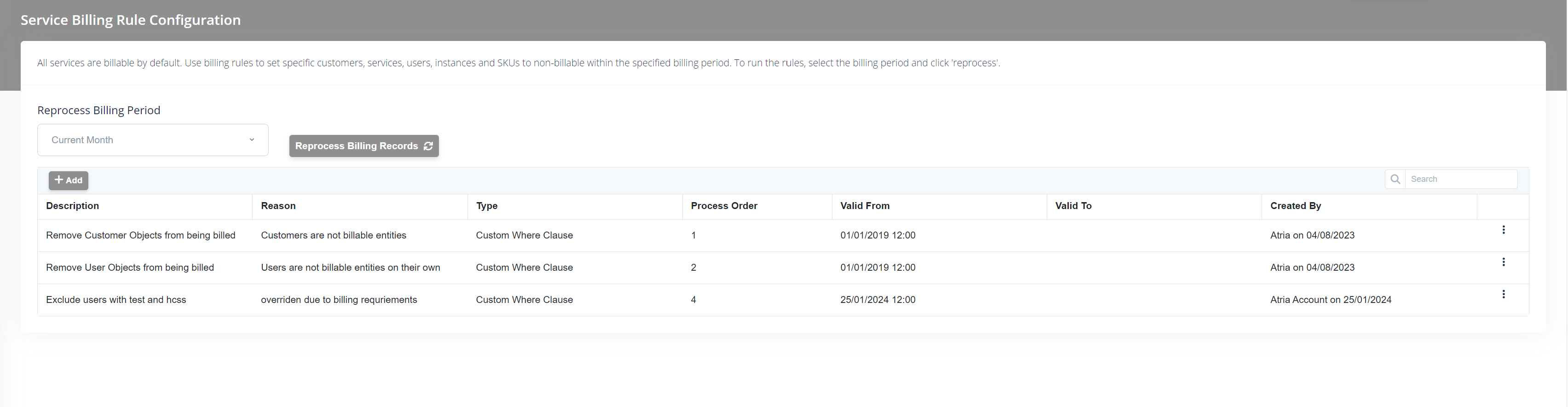Click the Created By column header
Viewport: 1568px width, 407px height.
[1296, 206]
